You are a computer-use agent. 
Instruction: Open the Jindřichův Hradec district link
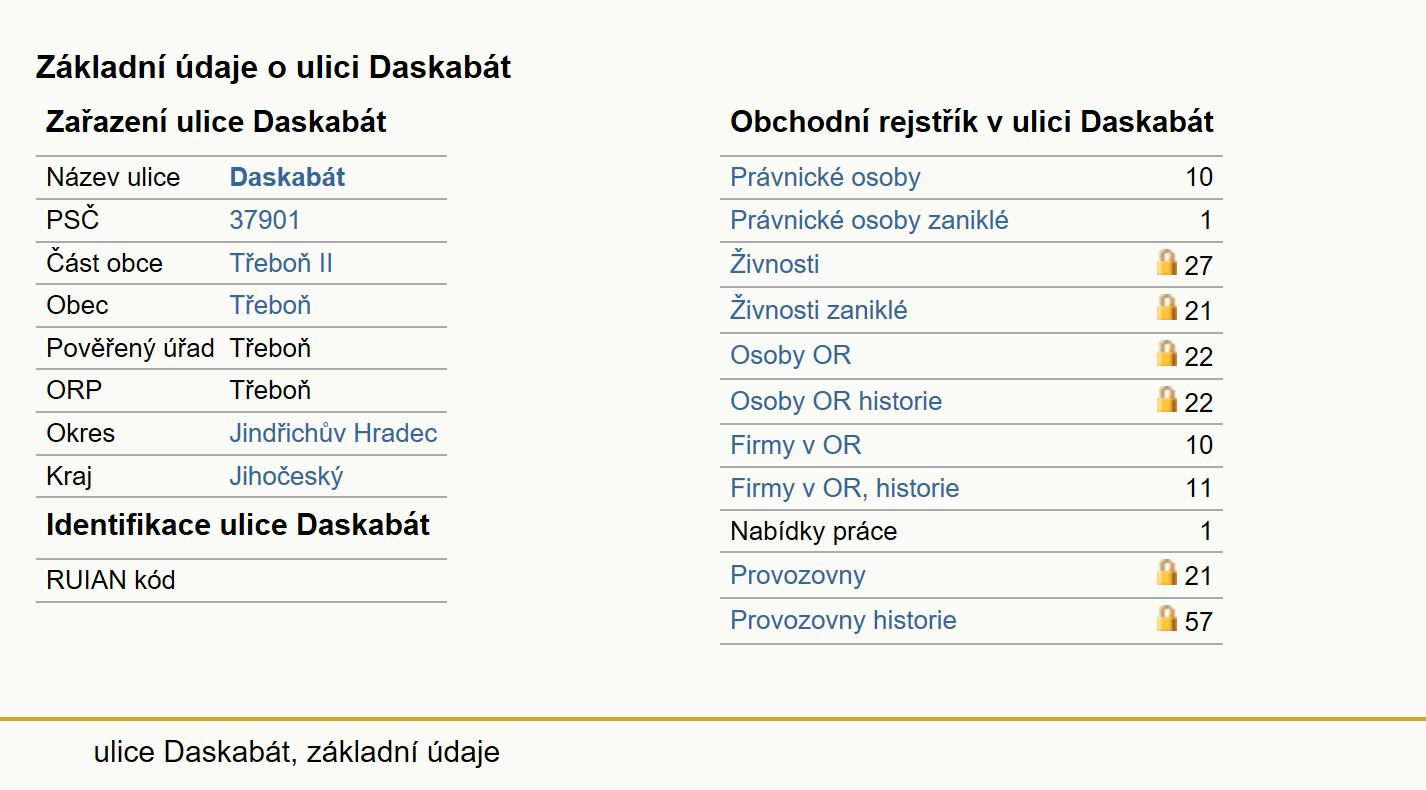333,433
